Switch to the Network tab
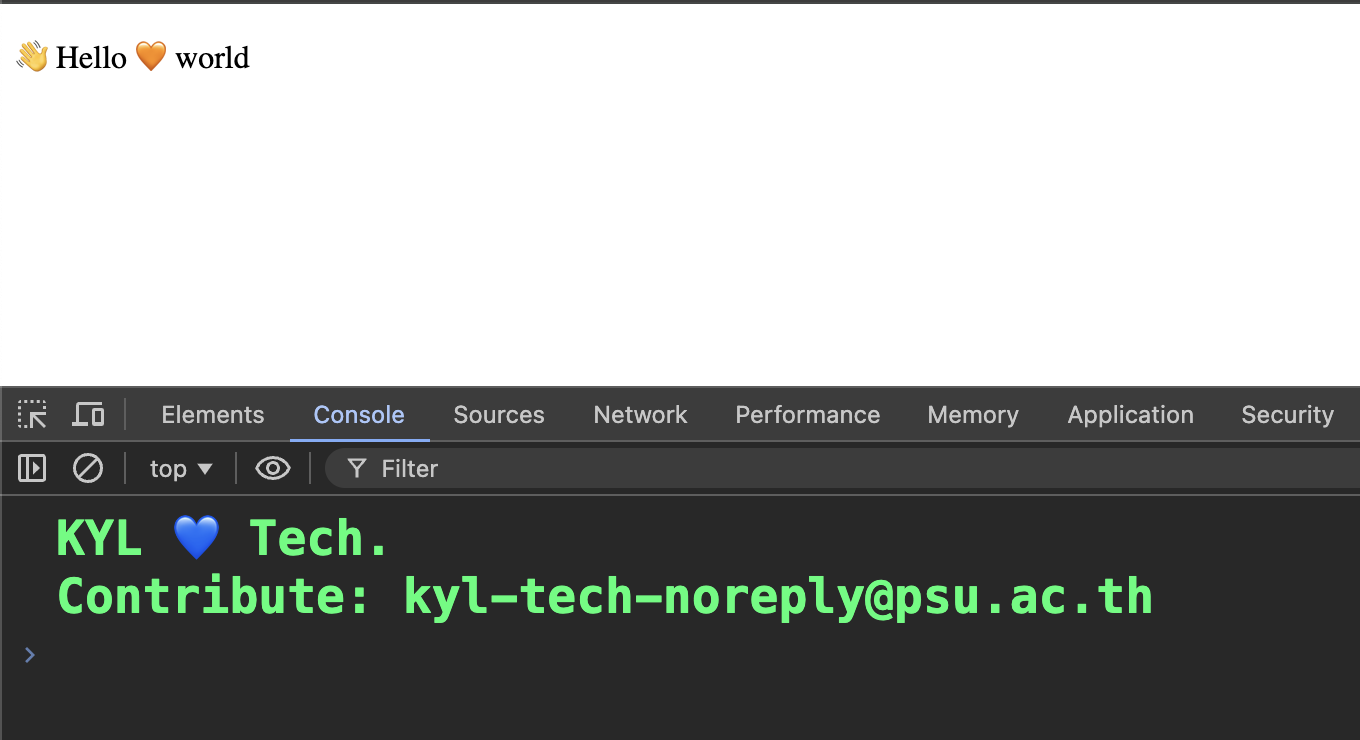Viewport: 1360px width, 740px height. [x=640, y=415]
